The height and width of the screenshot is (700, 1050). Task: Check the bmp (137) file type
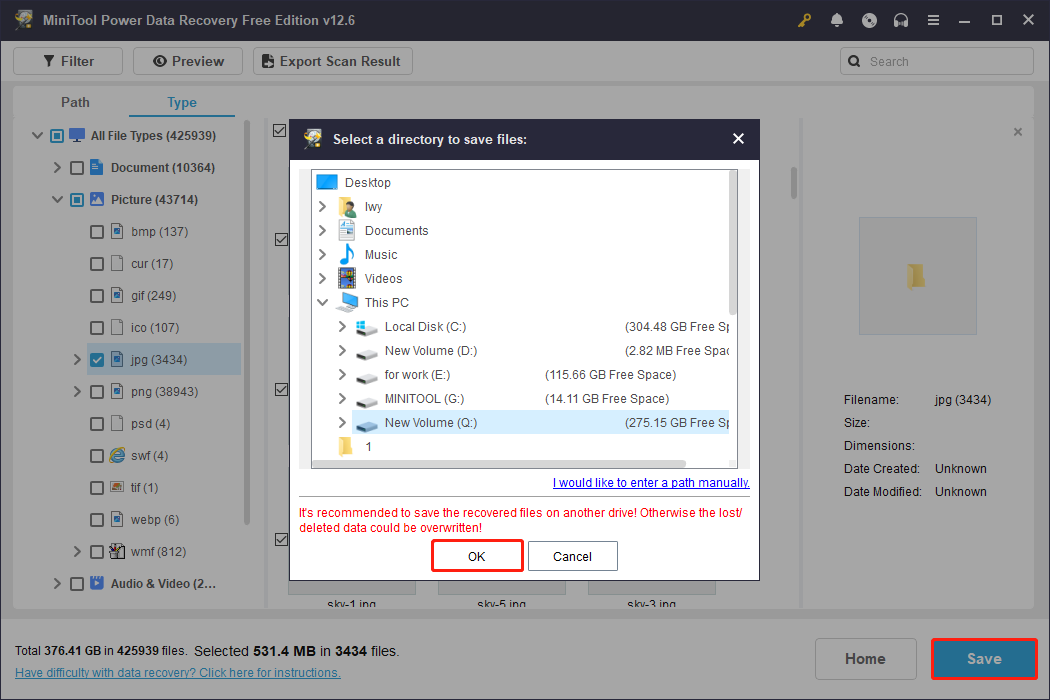pos(97,231)
